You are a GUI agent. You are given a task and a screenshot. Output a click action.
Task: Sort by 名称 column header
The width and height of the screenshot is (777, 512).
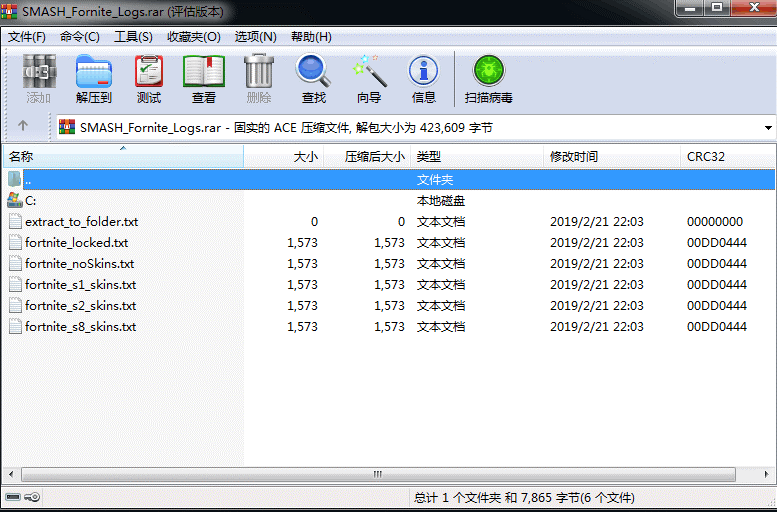pyautogui.click(x=123, y=157)
